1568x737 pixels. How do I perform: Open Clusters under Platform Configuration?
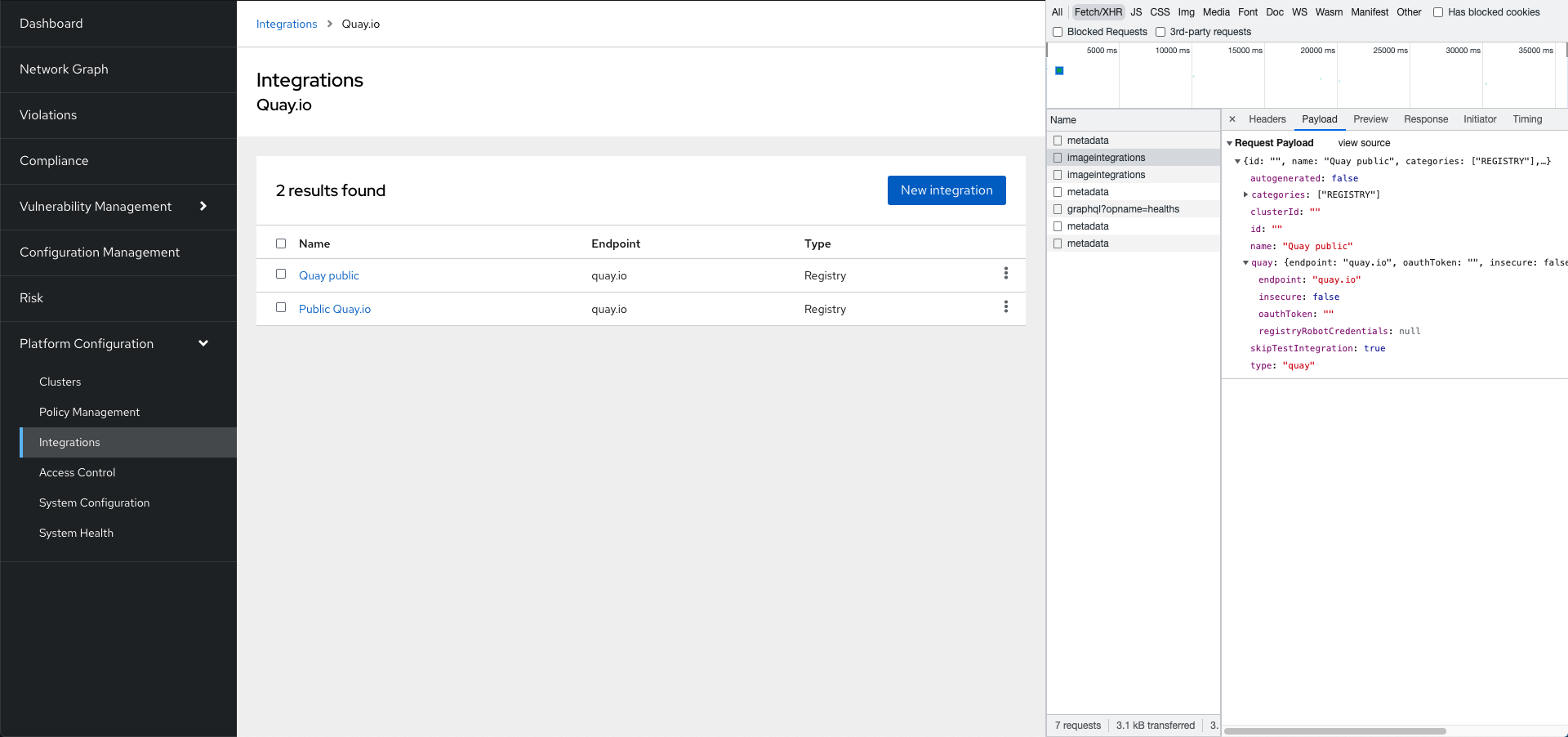click(x=128, y=382)
